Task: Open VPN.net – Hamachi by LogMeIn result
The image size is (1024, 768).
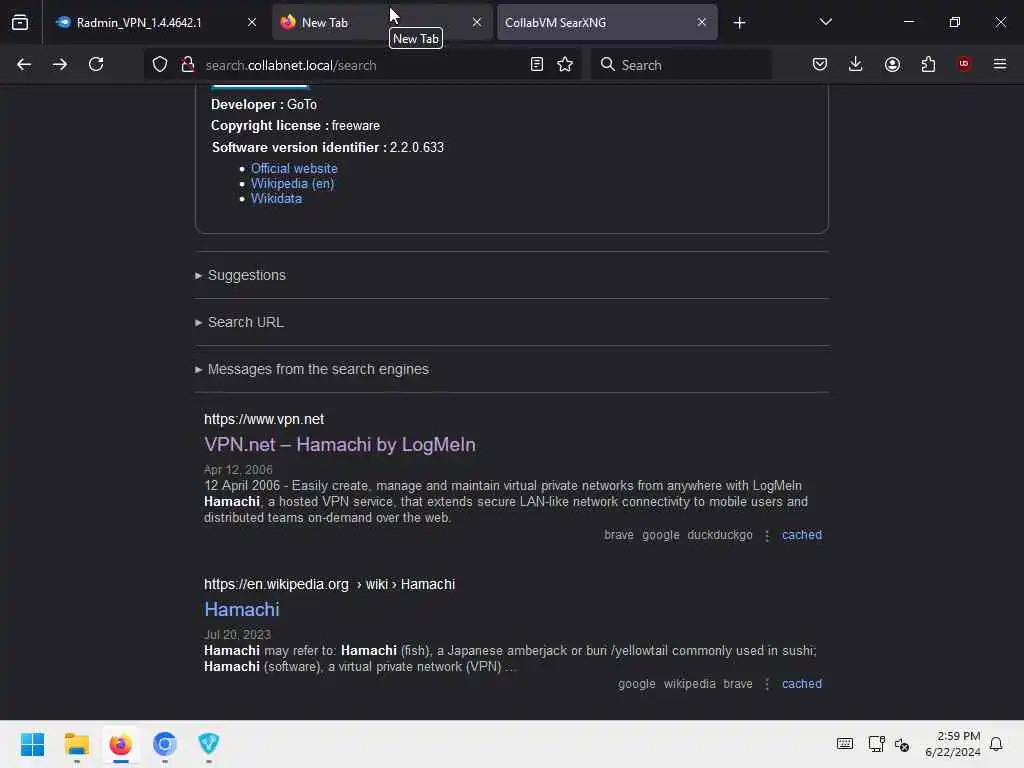Action: 340,445
